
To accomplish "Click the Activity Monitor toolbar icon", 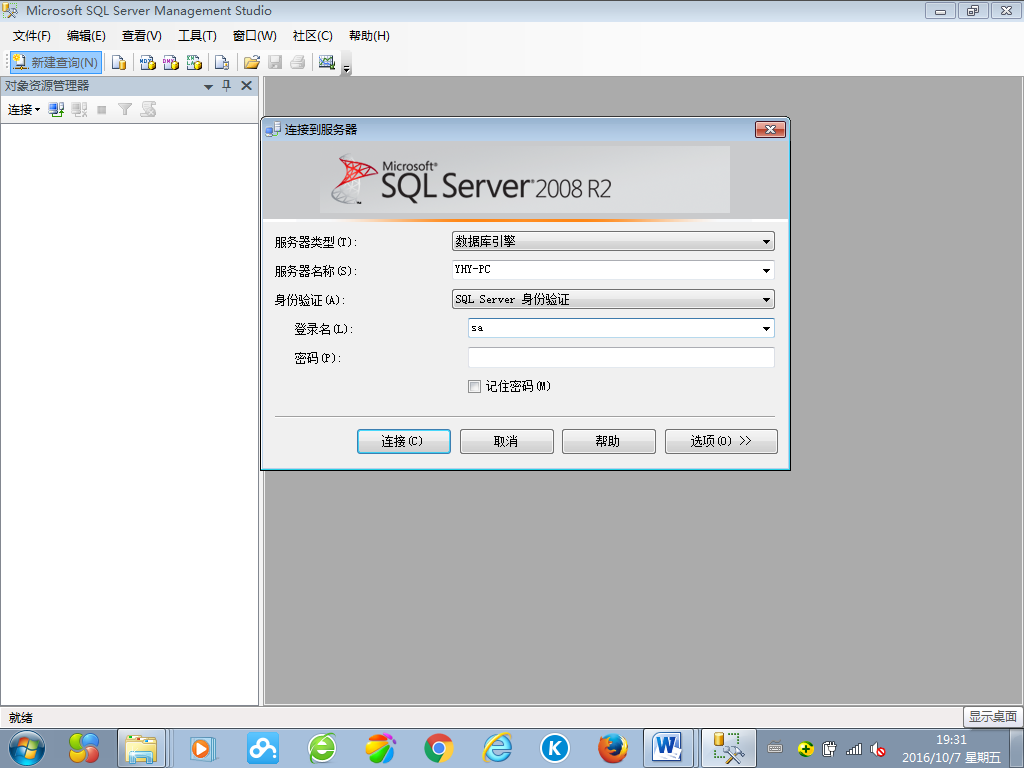I will (x=327, y=63).
